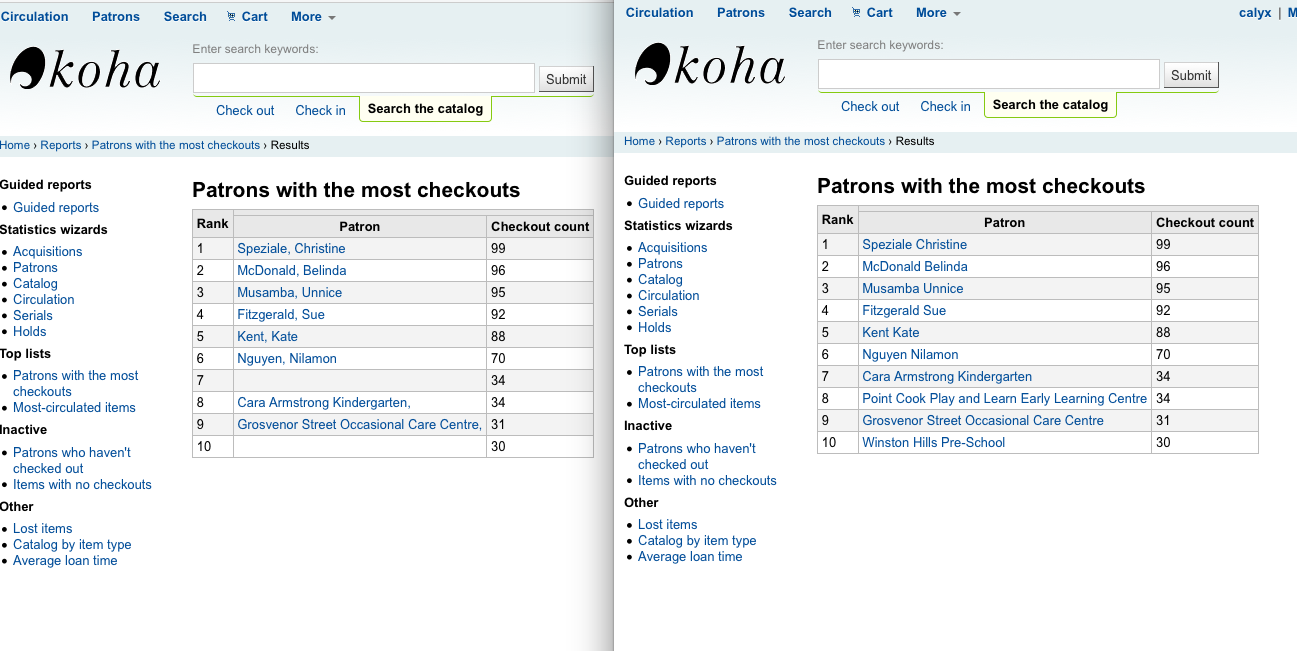Open the calyx user menu
Viewport: 1297px width, 651px height.
tap(1254, 13)
